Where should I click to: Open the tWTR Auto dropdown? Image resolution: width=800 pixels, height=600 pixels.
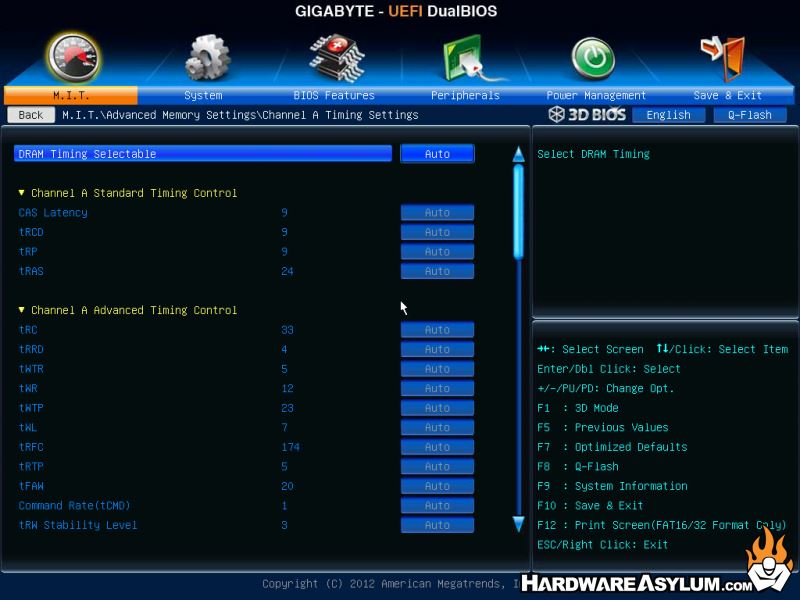click(437, 368)
